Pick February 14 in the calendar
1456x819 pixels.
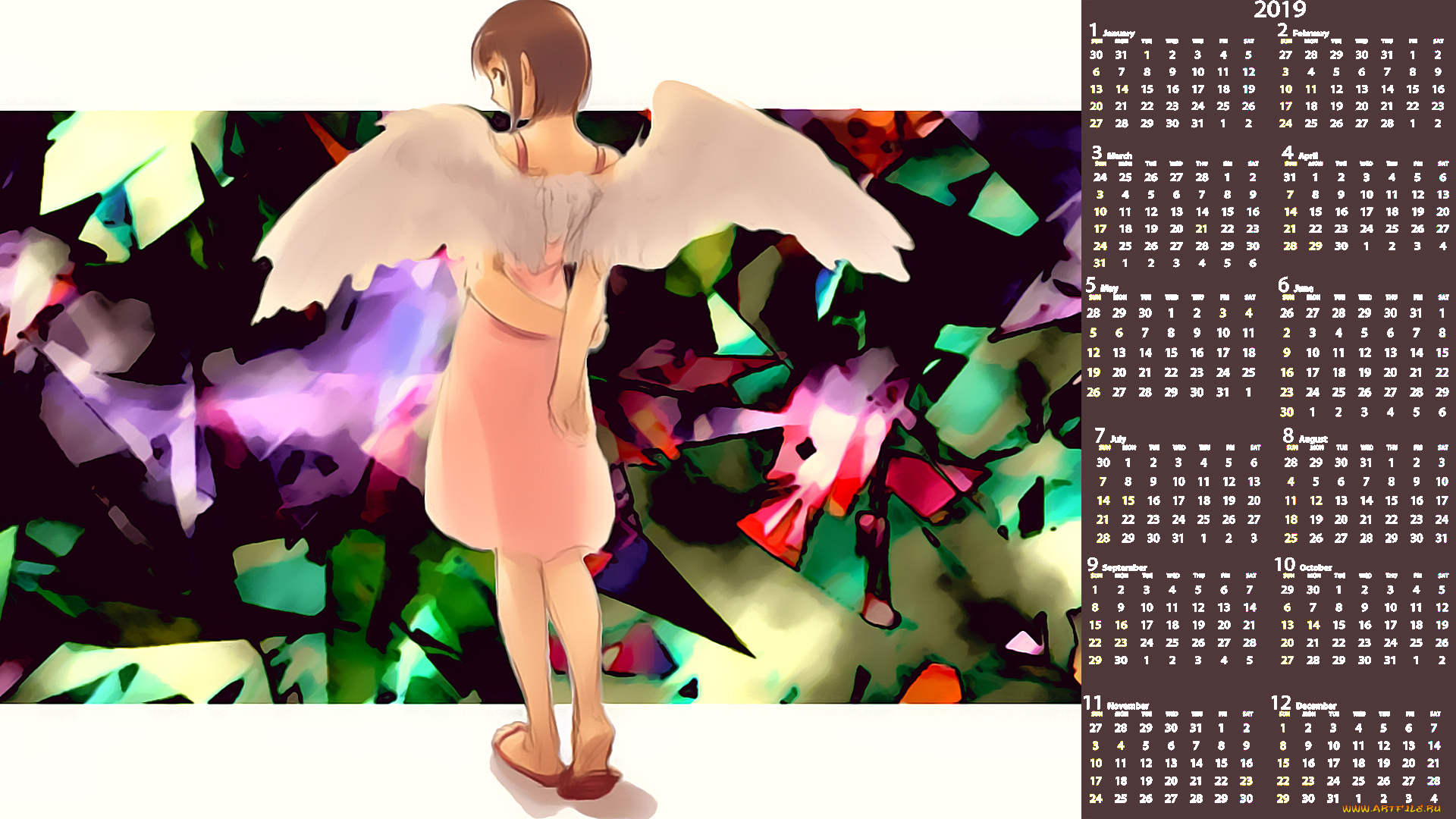click(1387, 89)
